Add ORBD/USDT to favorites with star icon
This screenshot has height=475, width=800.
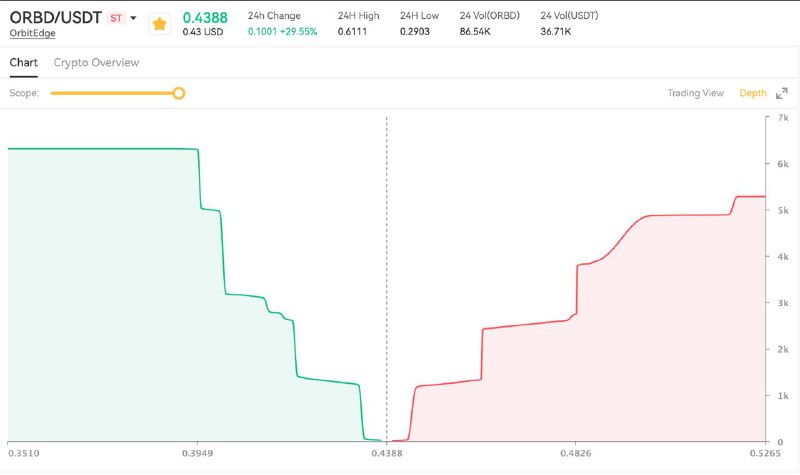click(159, 23)
